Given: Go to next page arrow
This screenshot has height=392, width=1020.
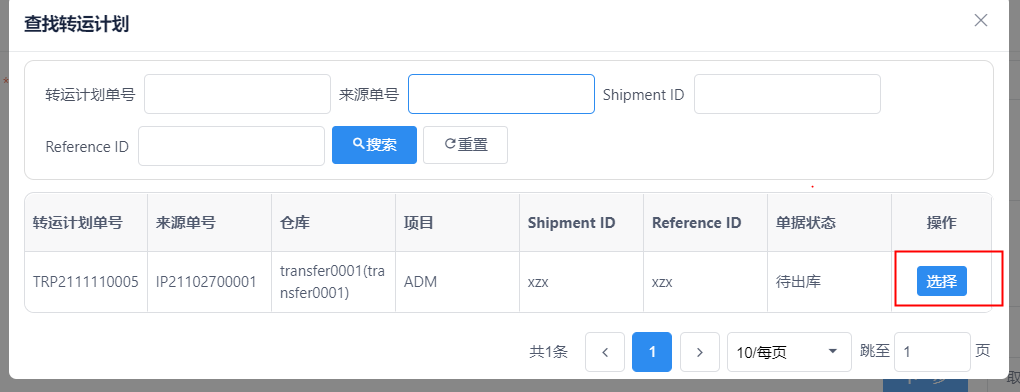Looking at the screenshot, I should [x=700, y=352].
